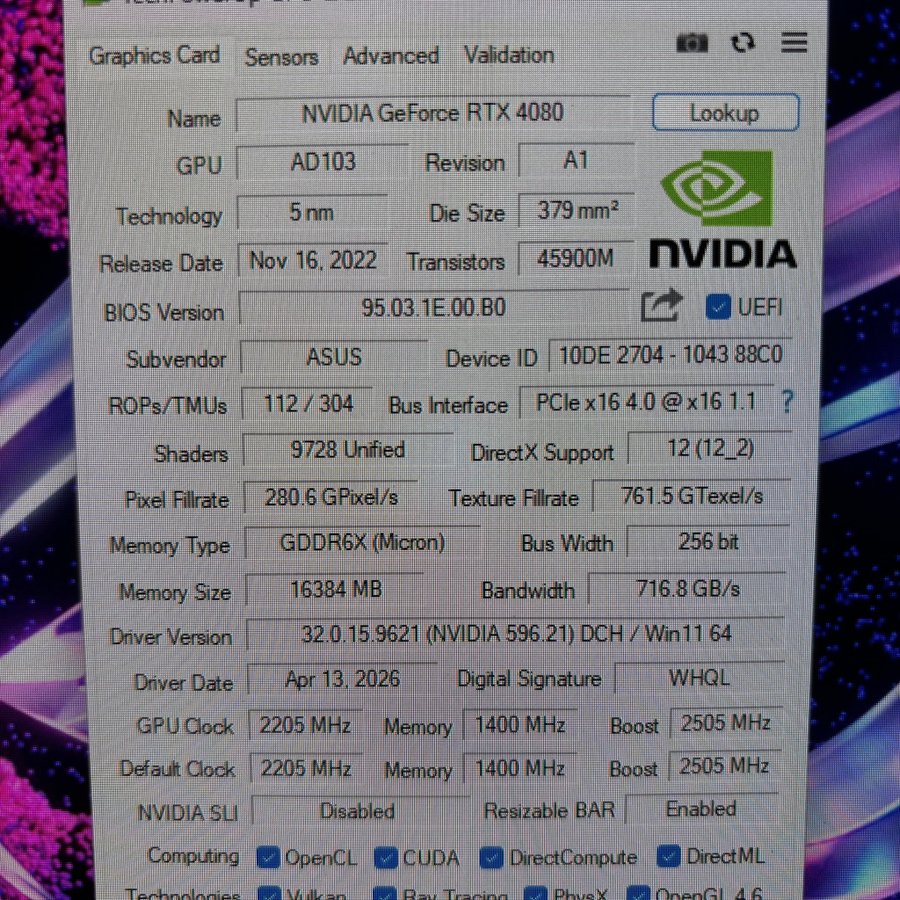The height and width of the screenshot is (900, 900).
Task: Toggle the DirectML checkbox
Action: pos(669,857)
